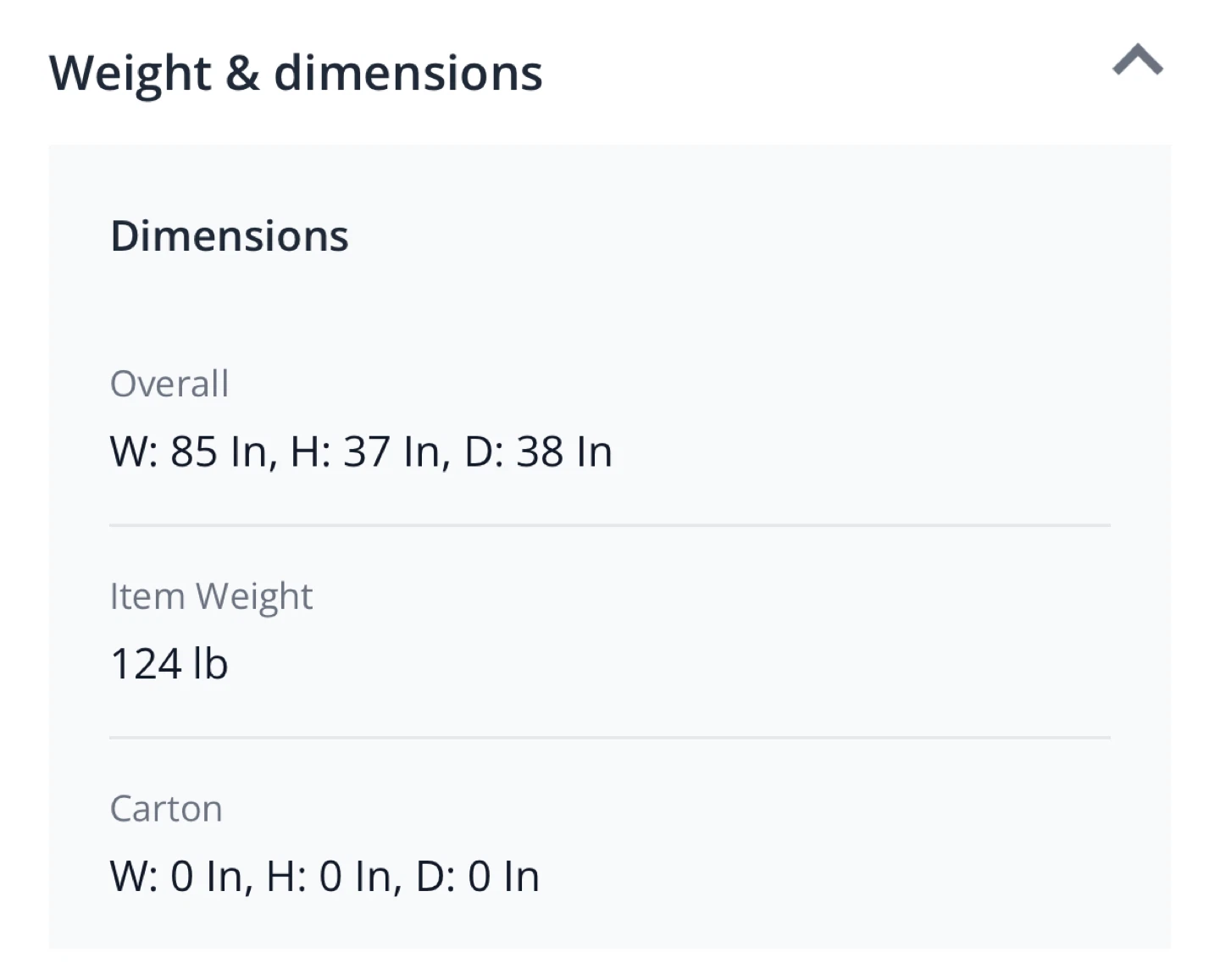Click the divider line below Item Weight
Viewport: 1220px width, 980px height.
point(610,738)
